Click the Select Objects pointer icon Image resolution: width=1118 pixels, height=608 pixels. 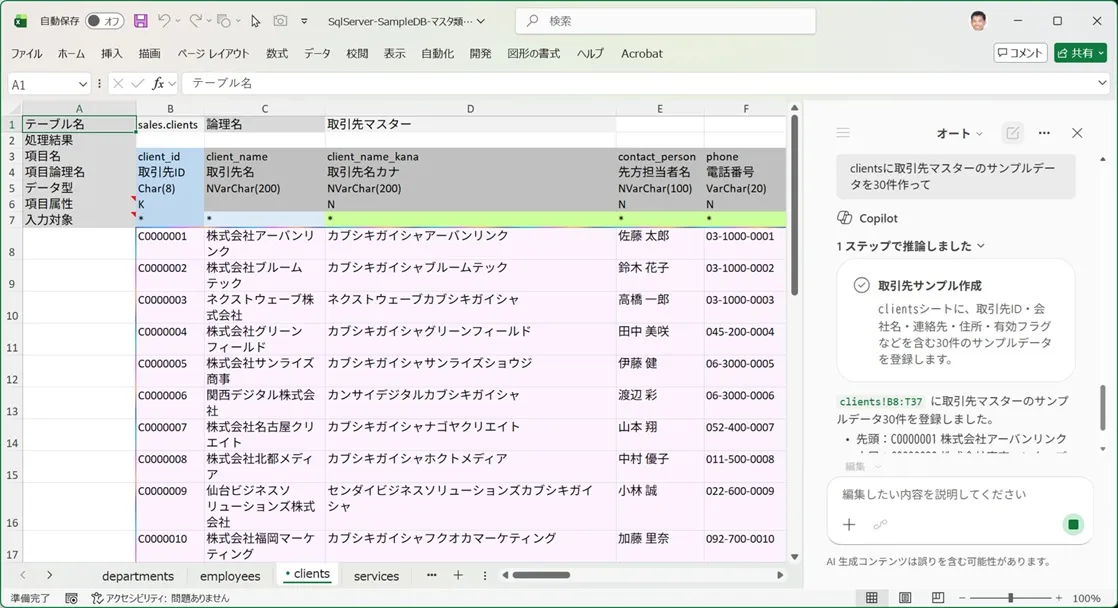(x=255, y=21)
